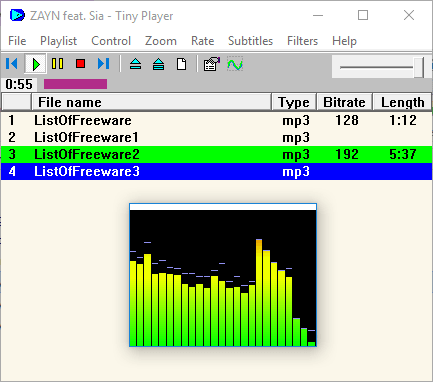This screenshot has width=433, height=382.
Task: Sort by the File name column header
Action: (151, 102)
